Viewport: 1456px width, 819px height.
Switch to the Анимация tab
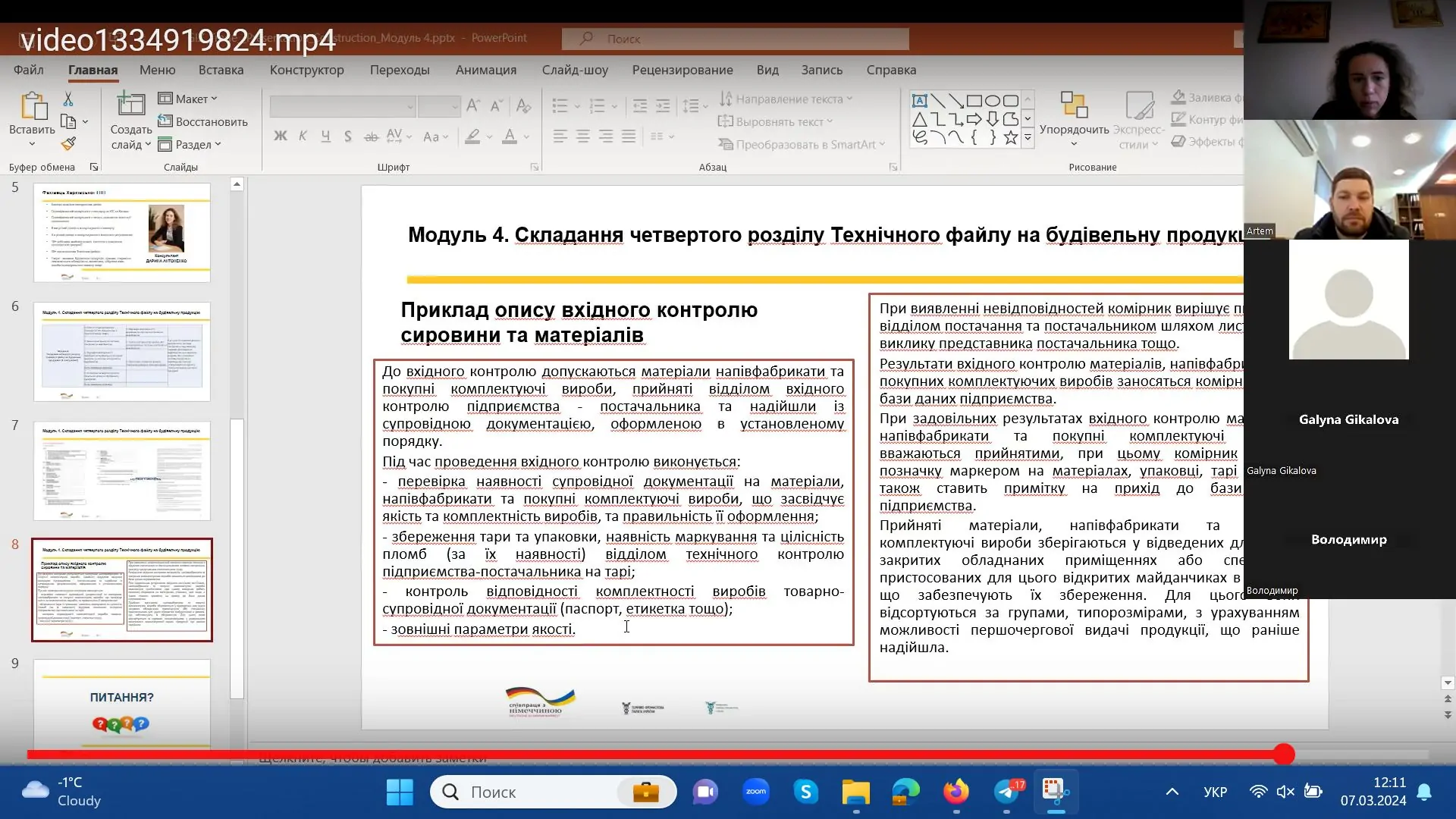tap(485, 70)
